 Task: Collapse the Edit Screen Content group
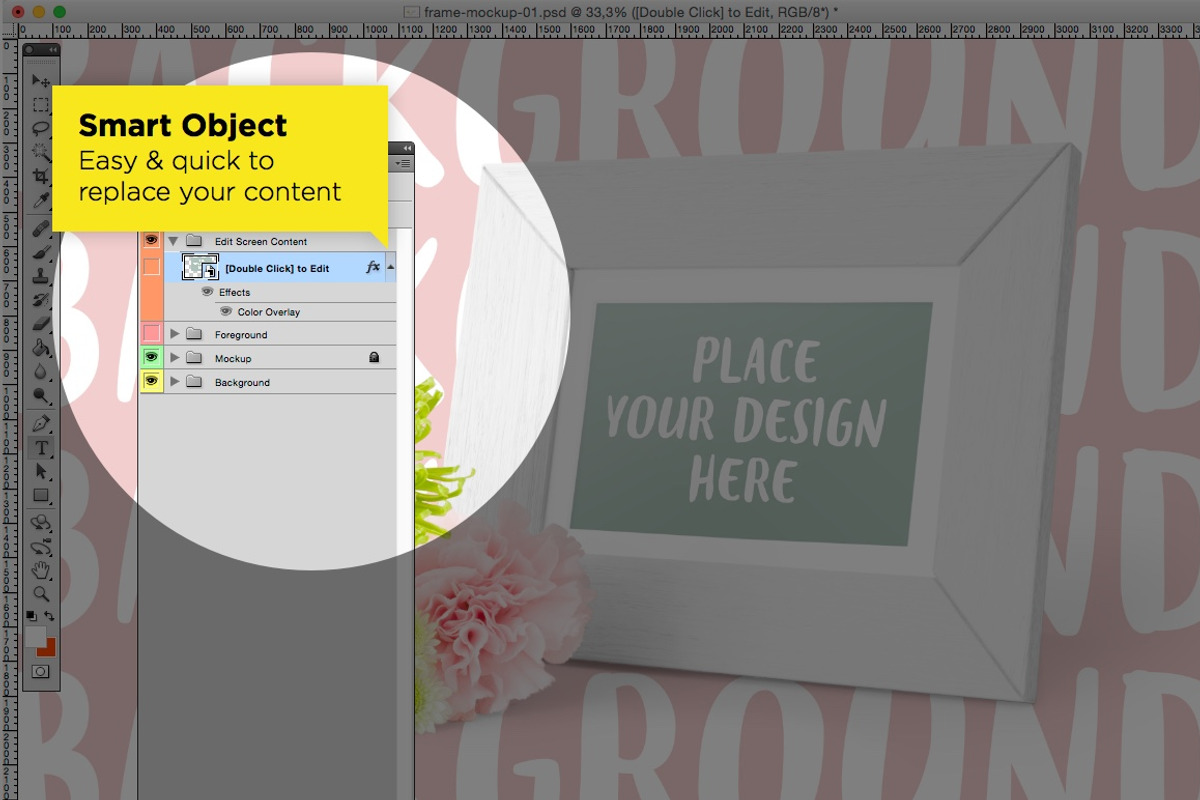point(174,241)
